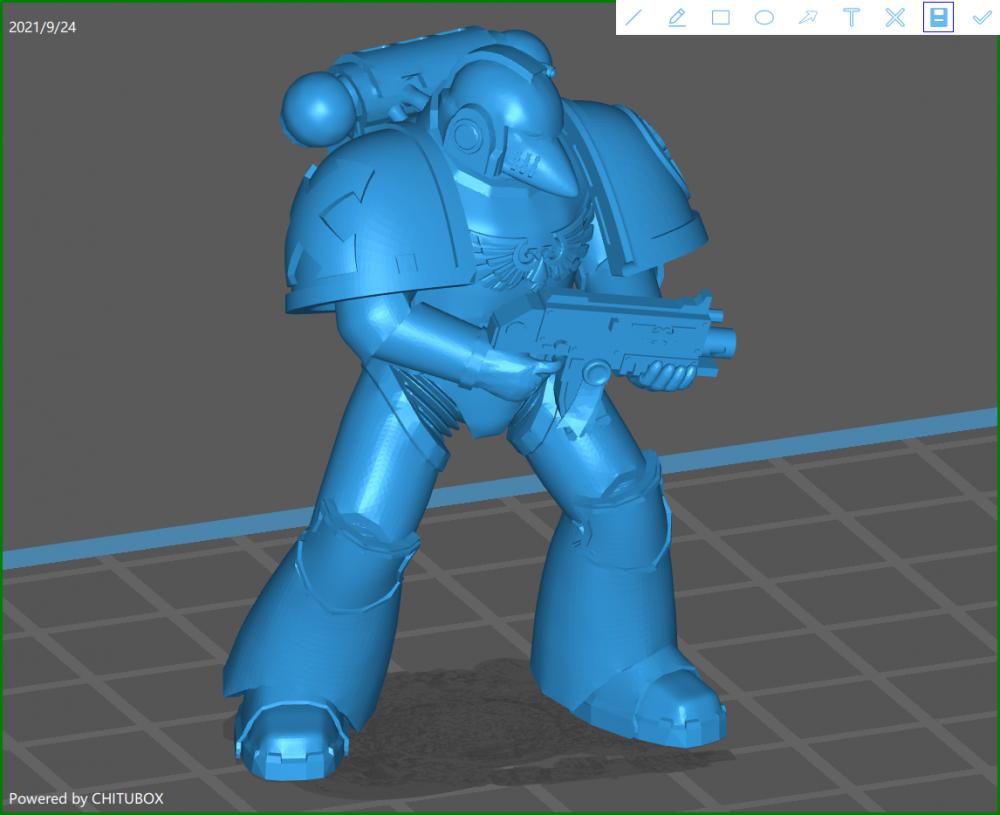Select the line drawing tool
The height and width of the screenshot is (815, 1000).
tap(633, 17)
